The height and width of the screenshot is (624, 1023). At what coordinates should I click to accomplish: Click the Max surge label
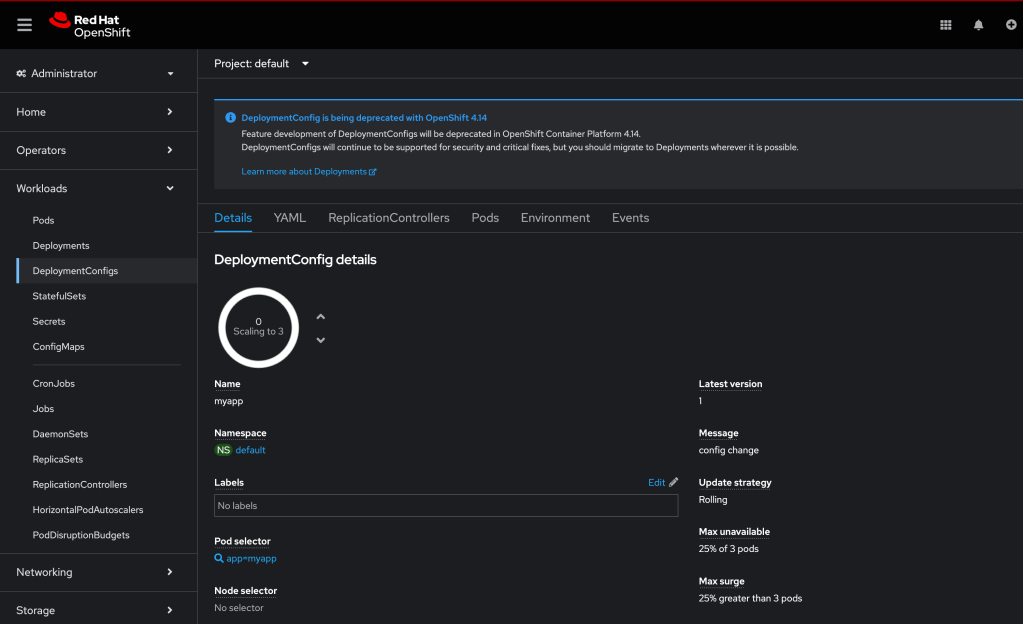pos(722,581)
